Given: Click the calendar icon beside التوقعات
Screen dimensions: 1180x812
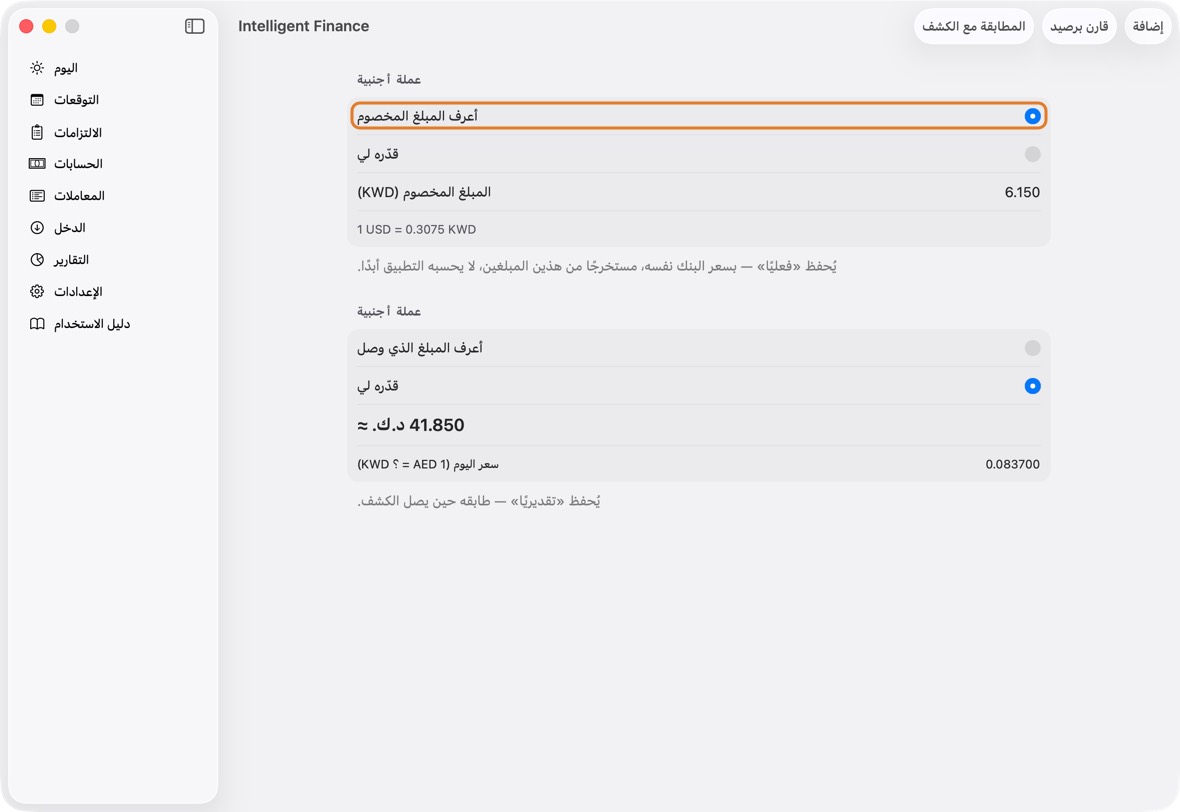Looking at the screenshot, I should (x=37, y=100).
